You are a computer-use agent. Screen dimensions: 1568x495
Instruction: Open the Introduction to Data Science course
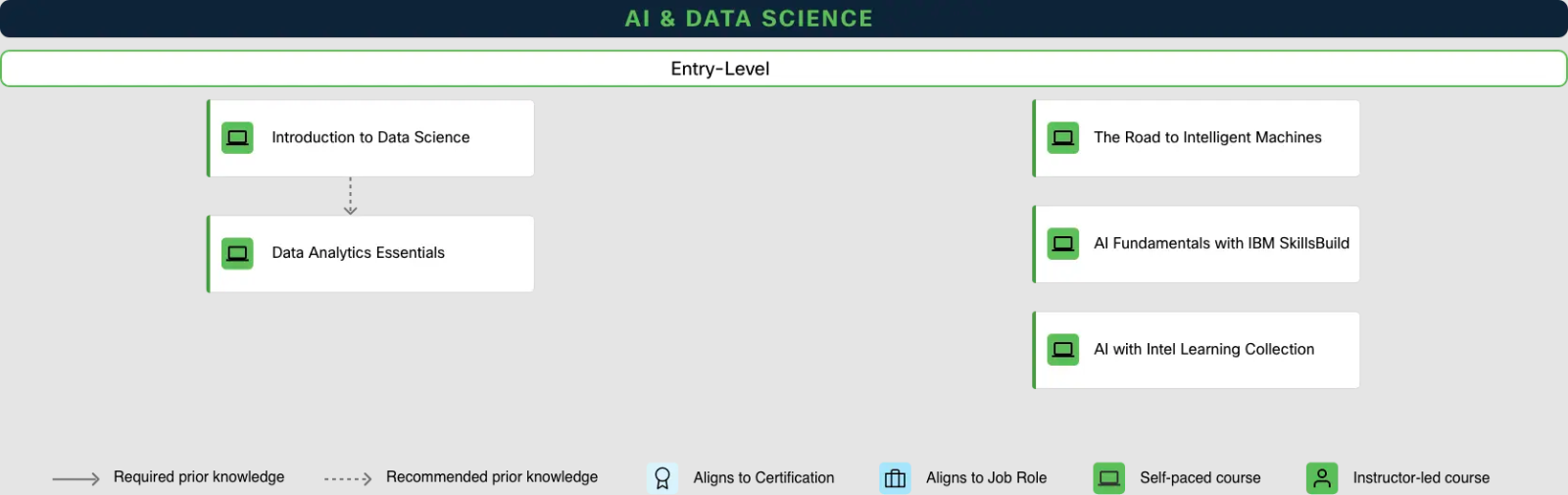pyautogui.click(x=370, y=138)
